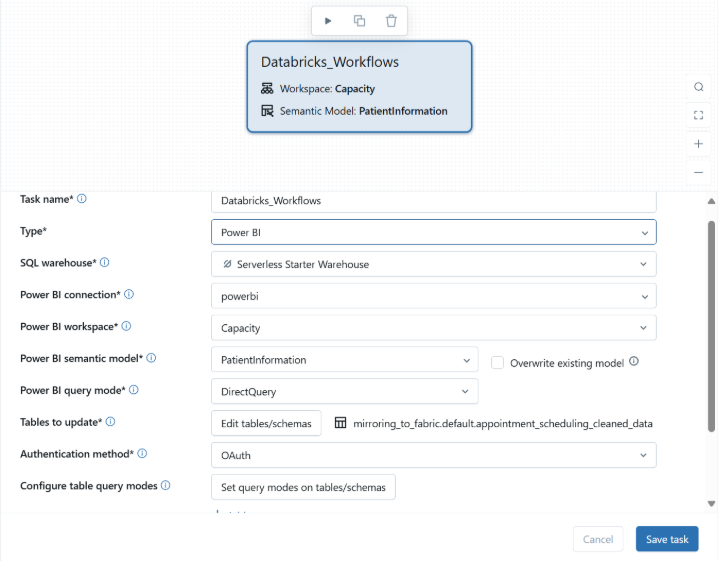The height and width of the screenshot is (561, 721).
Task: Click the Workspace: Capacity text in the node
Action: [x=327, y=89]
